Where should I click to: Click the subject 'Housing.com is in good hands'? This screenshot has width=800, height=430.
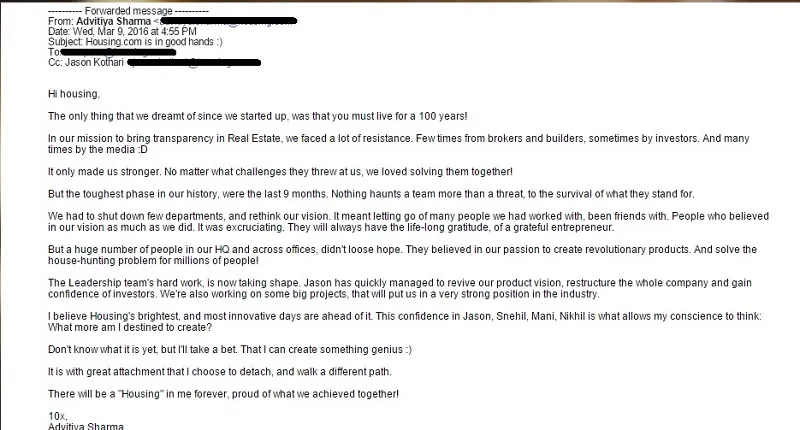pos(156,40)
